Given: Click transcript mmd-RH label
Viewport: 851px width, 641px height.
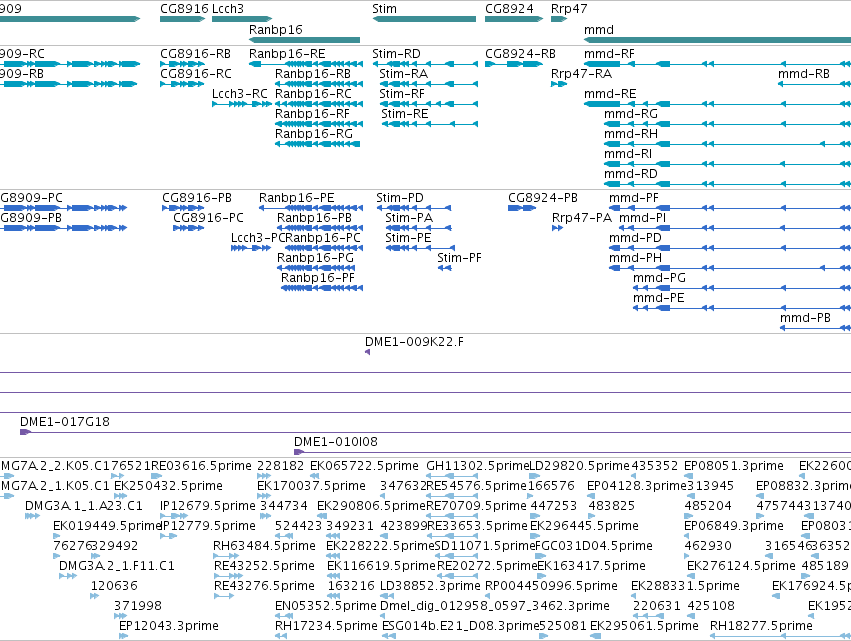Looking at the screenshot, I should (631, 134).
